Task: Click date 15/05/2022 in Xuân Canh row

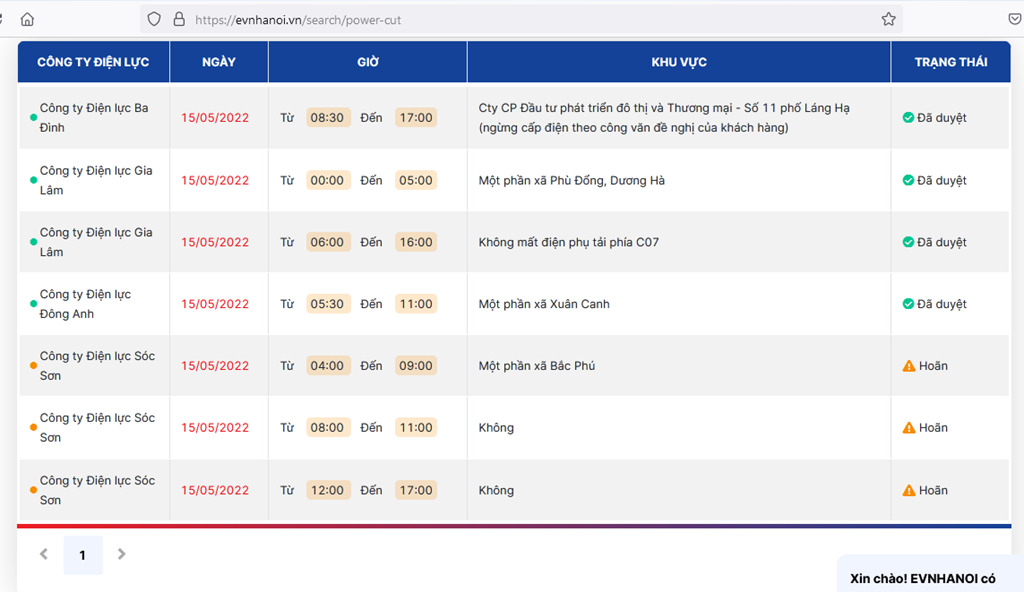Action: (215, 304)
